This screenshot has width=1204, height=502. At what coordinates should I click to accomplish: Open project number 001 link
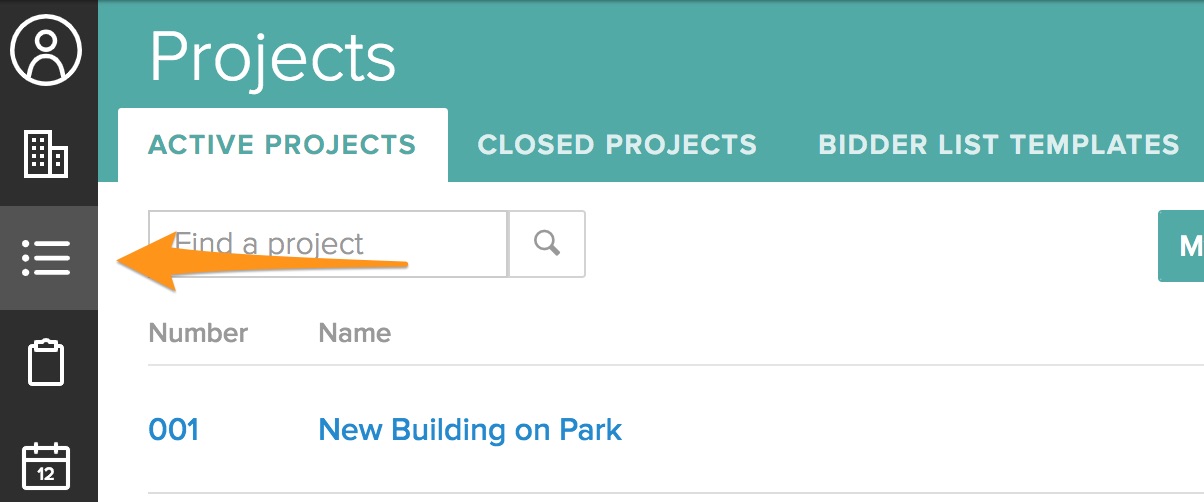pos(174,430)
